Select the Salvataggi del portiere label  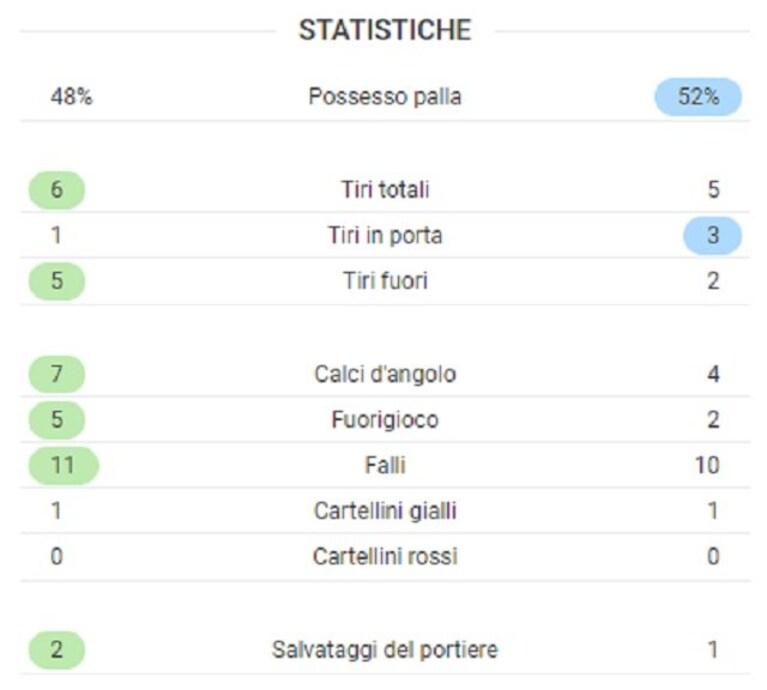[x=385, y=650]
